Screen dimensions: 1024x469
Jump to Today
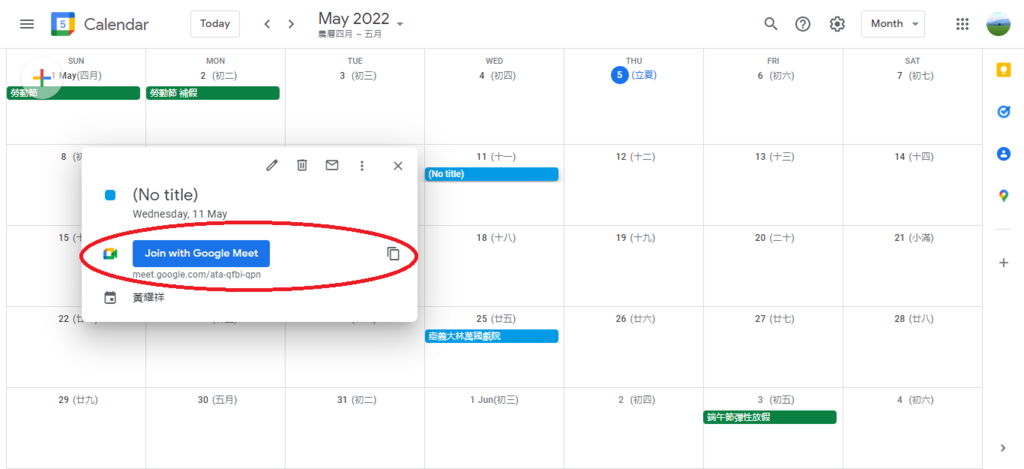pos(215,24)
